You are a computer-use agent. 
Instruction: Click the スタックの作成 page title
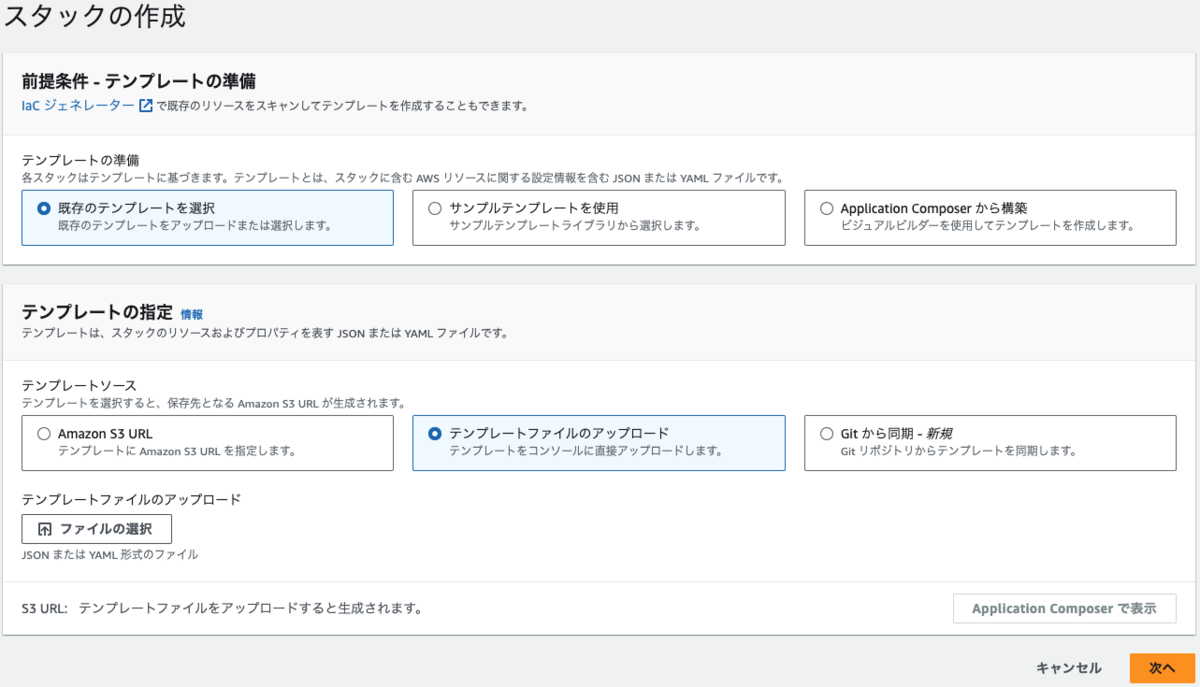point(94,17)
